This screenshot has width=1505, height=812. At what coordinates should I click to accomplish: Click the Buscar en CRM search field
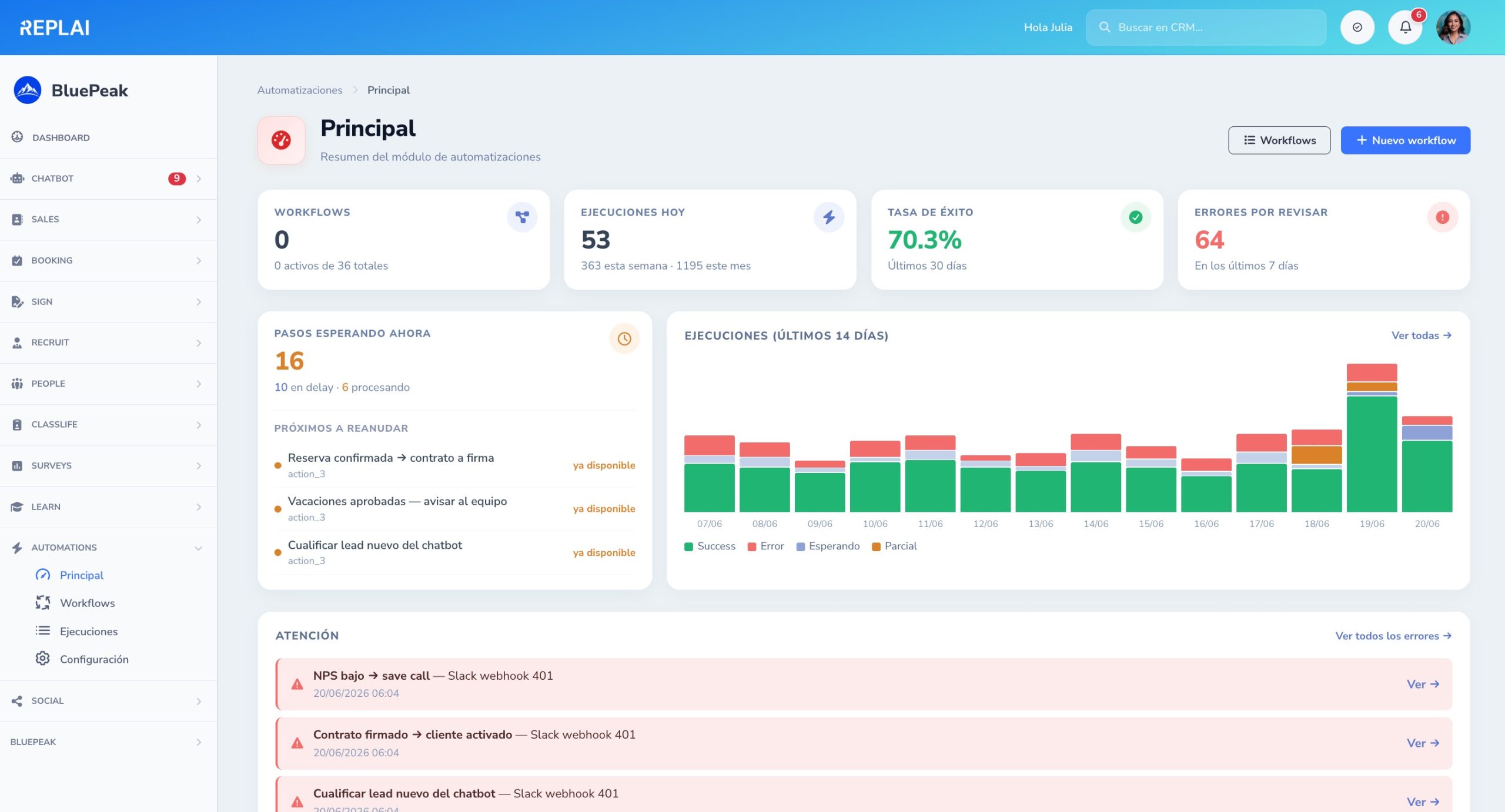pos(1206,27)
